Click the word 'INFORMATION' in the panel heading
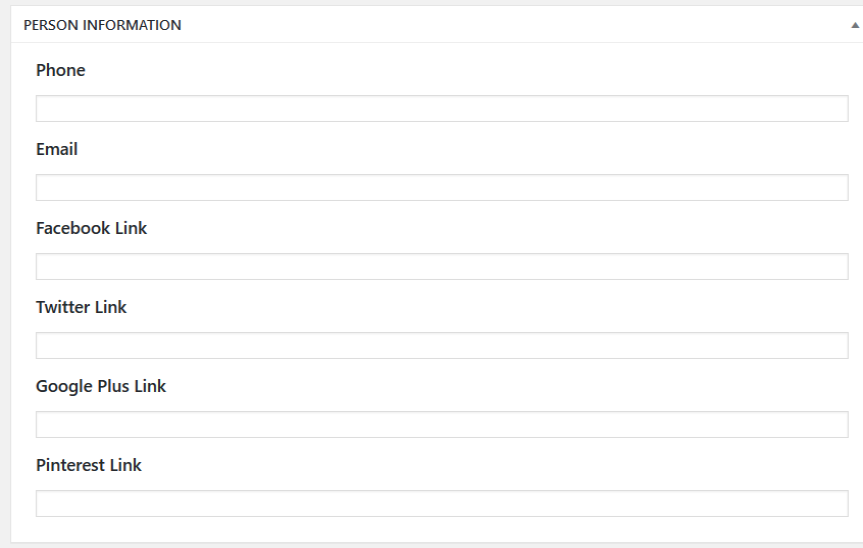 134,25
